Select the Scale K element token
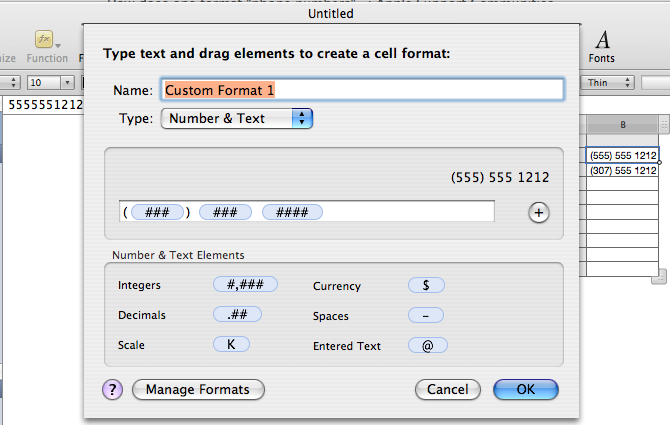670x425 pixels. [231, 345]
